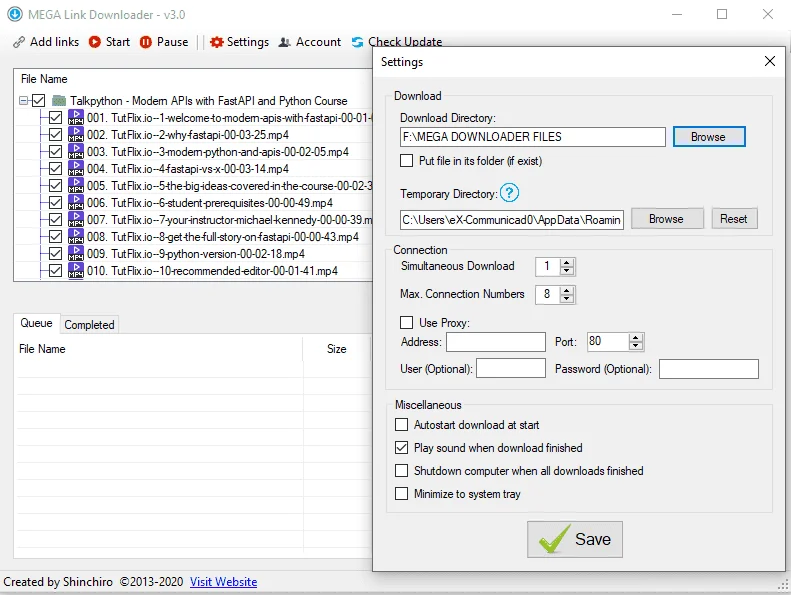Uncheck file 010 recommended-editor checkbox

pyautogui.click(x=55, y=271)
